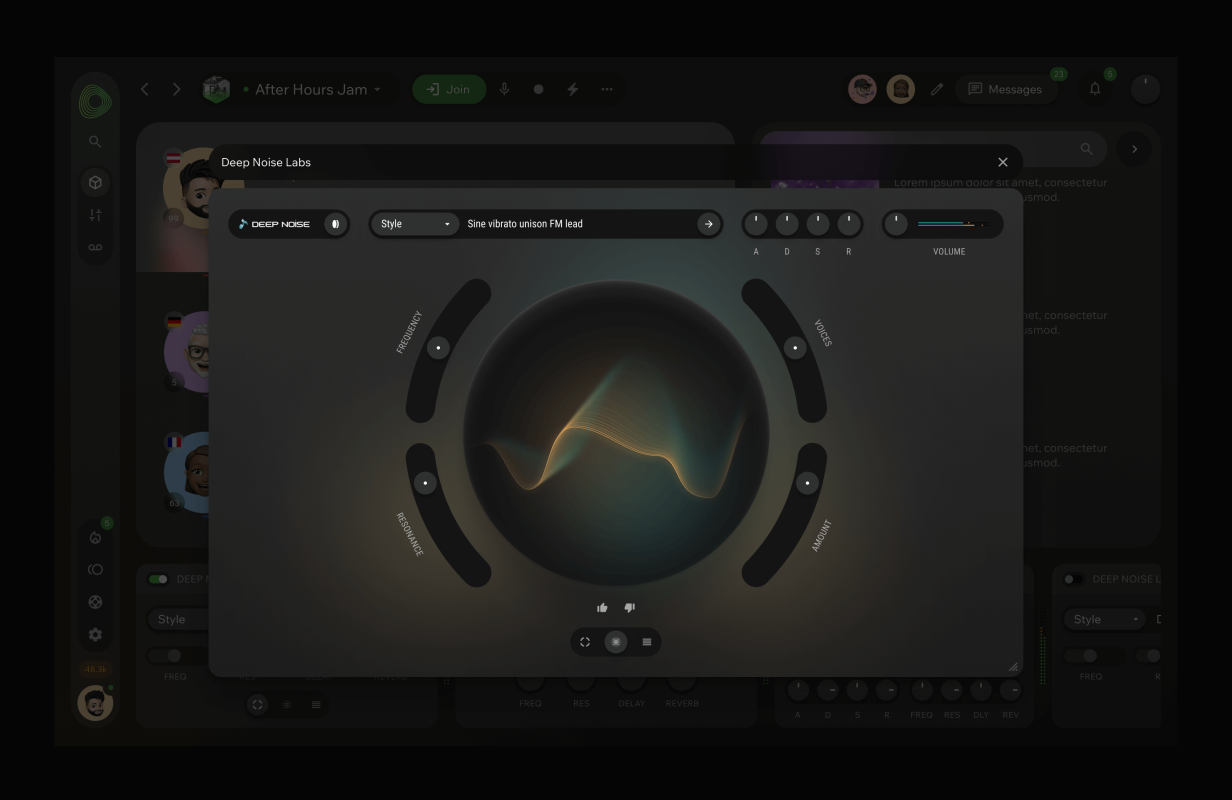Toggle the Deep Noise logo switch
Image resolution: width=1232 pixels, height=800 pixels.
[335, 224]
